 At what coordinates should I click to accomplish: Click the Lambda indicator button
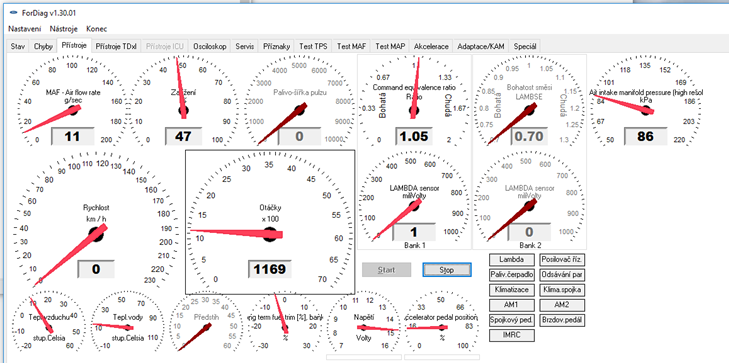coord(511,260)
